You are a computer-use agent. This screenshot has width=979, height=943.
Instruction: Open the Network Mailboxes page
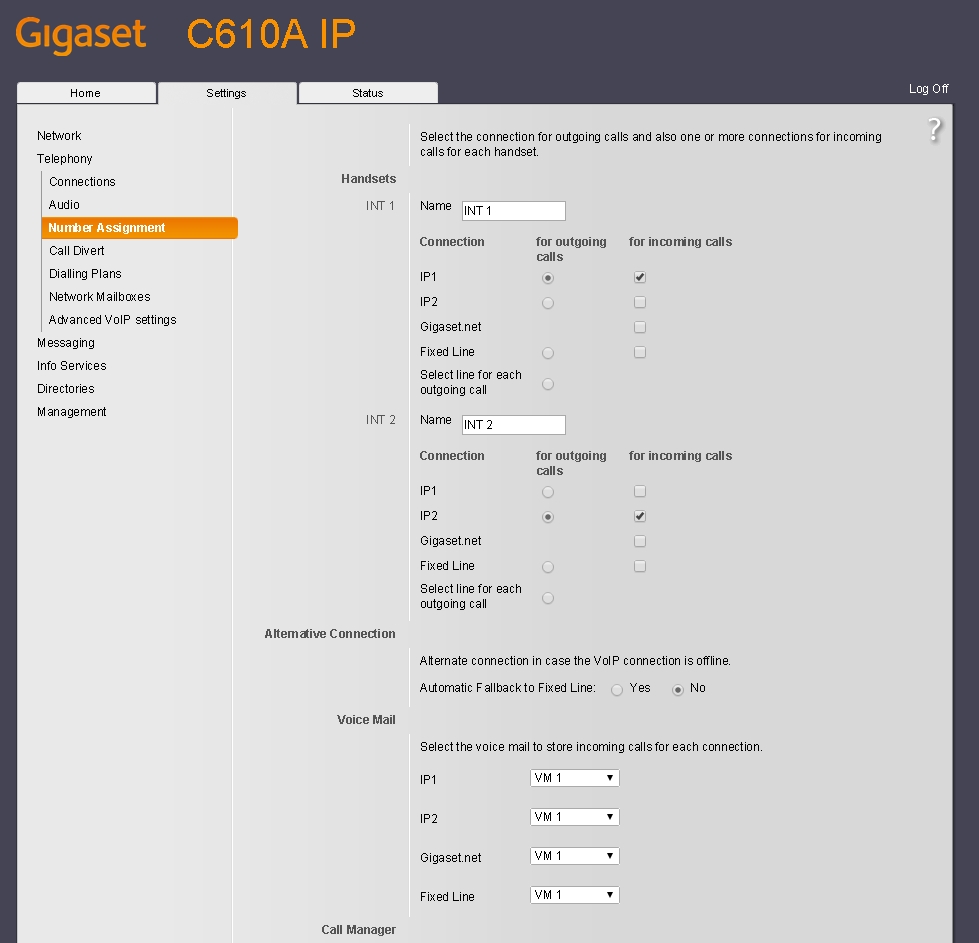[100, 297]
